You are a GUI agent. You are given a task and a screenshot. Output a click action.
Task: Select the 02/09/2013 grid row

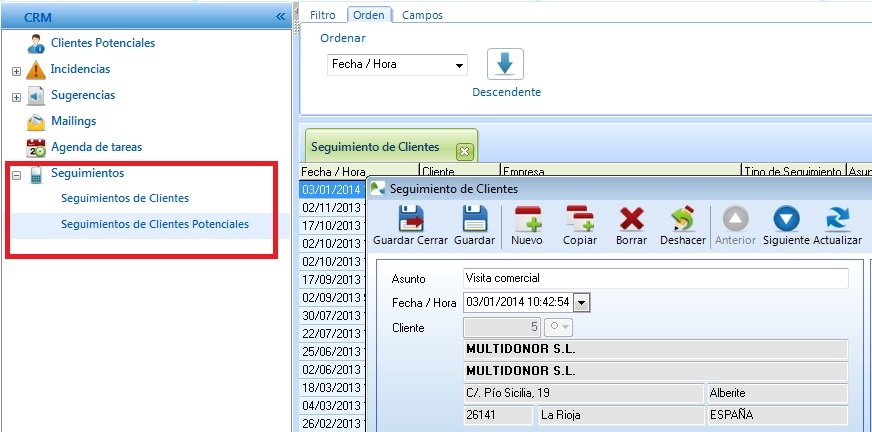pos(333,297)
